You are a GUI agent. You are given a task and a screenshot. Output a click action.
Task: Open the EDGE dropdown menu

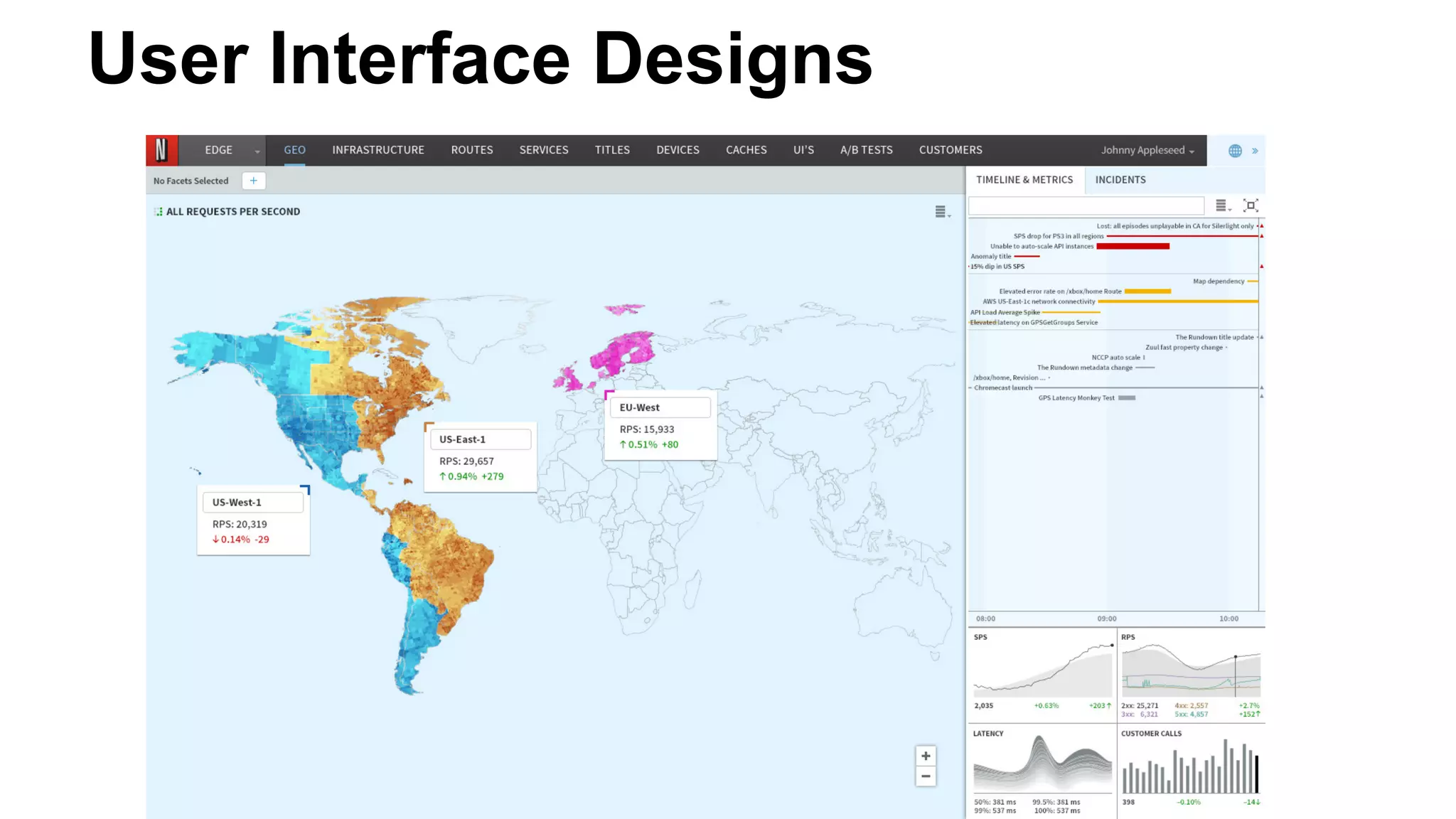pos(222,150)
